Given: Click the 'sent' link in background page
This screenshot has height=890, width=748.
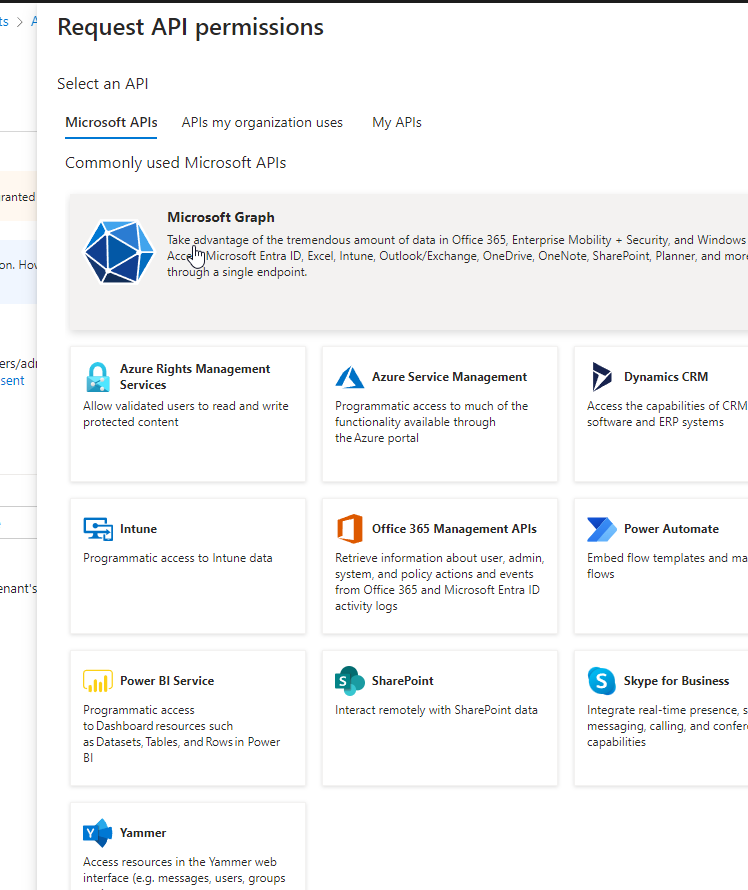Looking at the screenshot, I should click(12, 381).
